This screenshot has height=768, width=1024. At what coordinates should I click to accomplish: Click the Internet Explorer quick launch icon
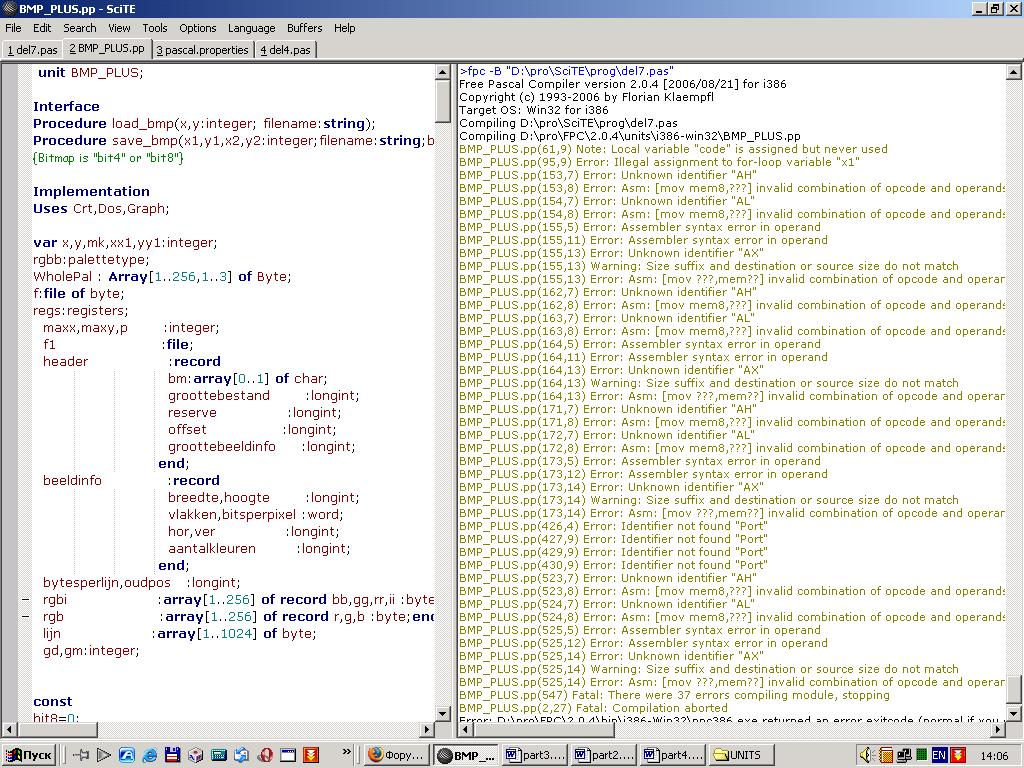pos(150,755)
